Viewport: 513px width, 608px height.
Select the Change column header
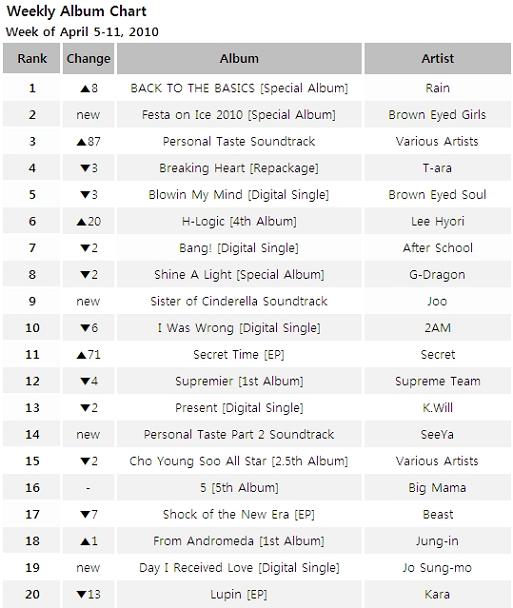[x=88, y=59]
